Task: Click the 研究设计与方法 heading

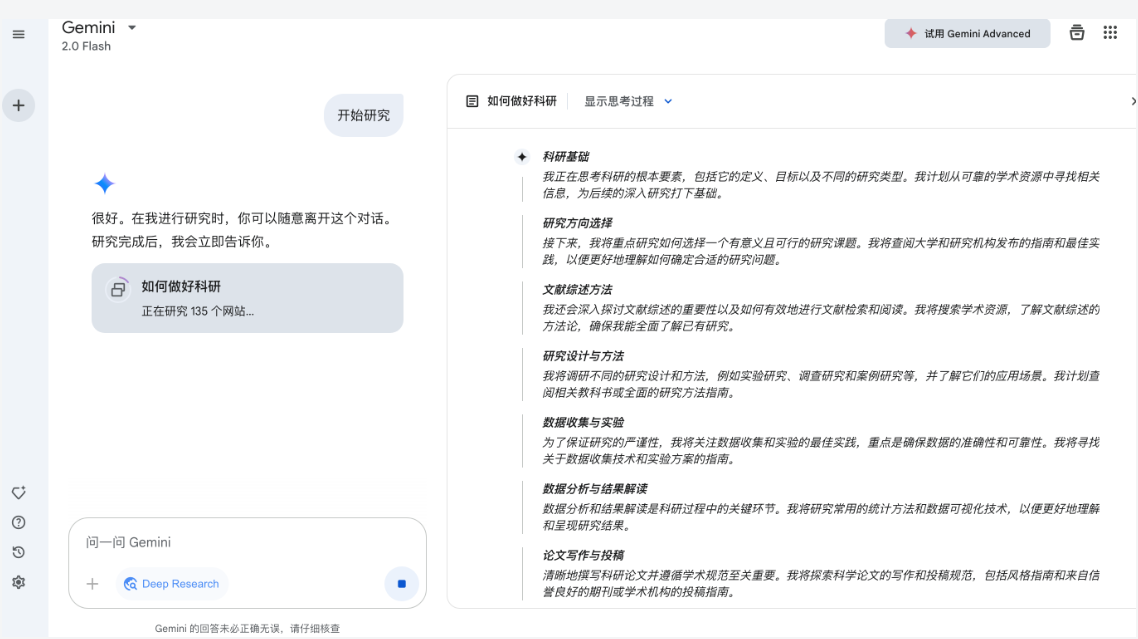Action: pos(584,356)
